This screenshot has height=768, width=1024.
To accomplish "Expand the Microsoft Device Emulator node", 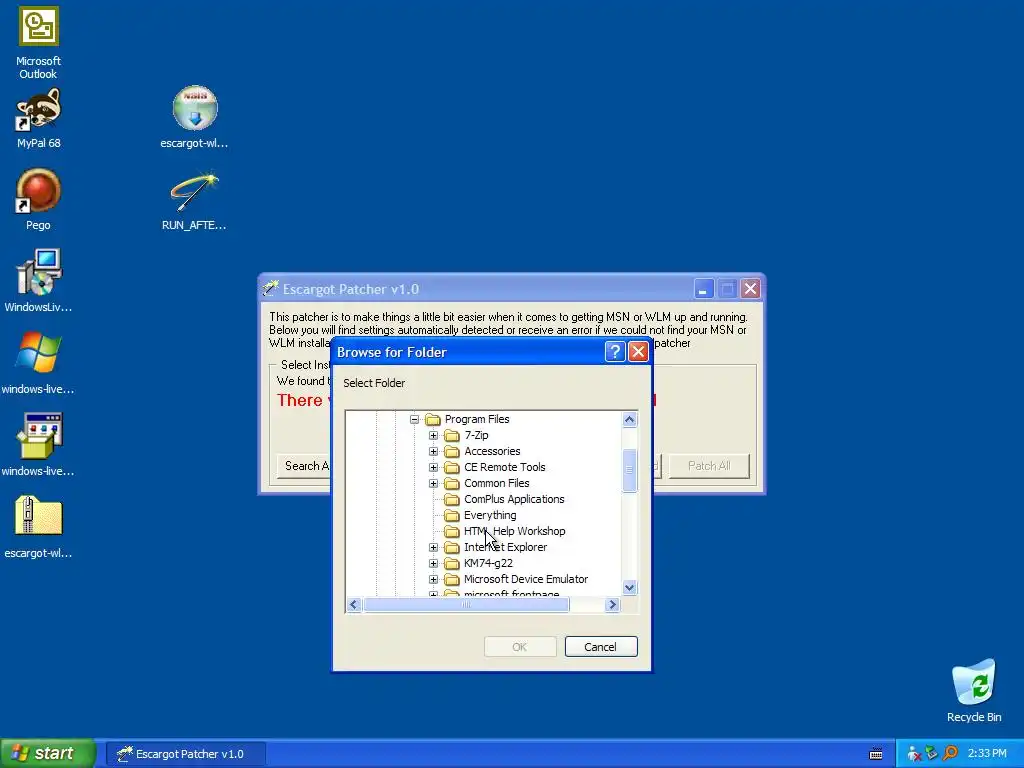I will [x=433, y=579].
